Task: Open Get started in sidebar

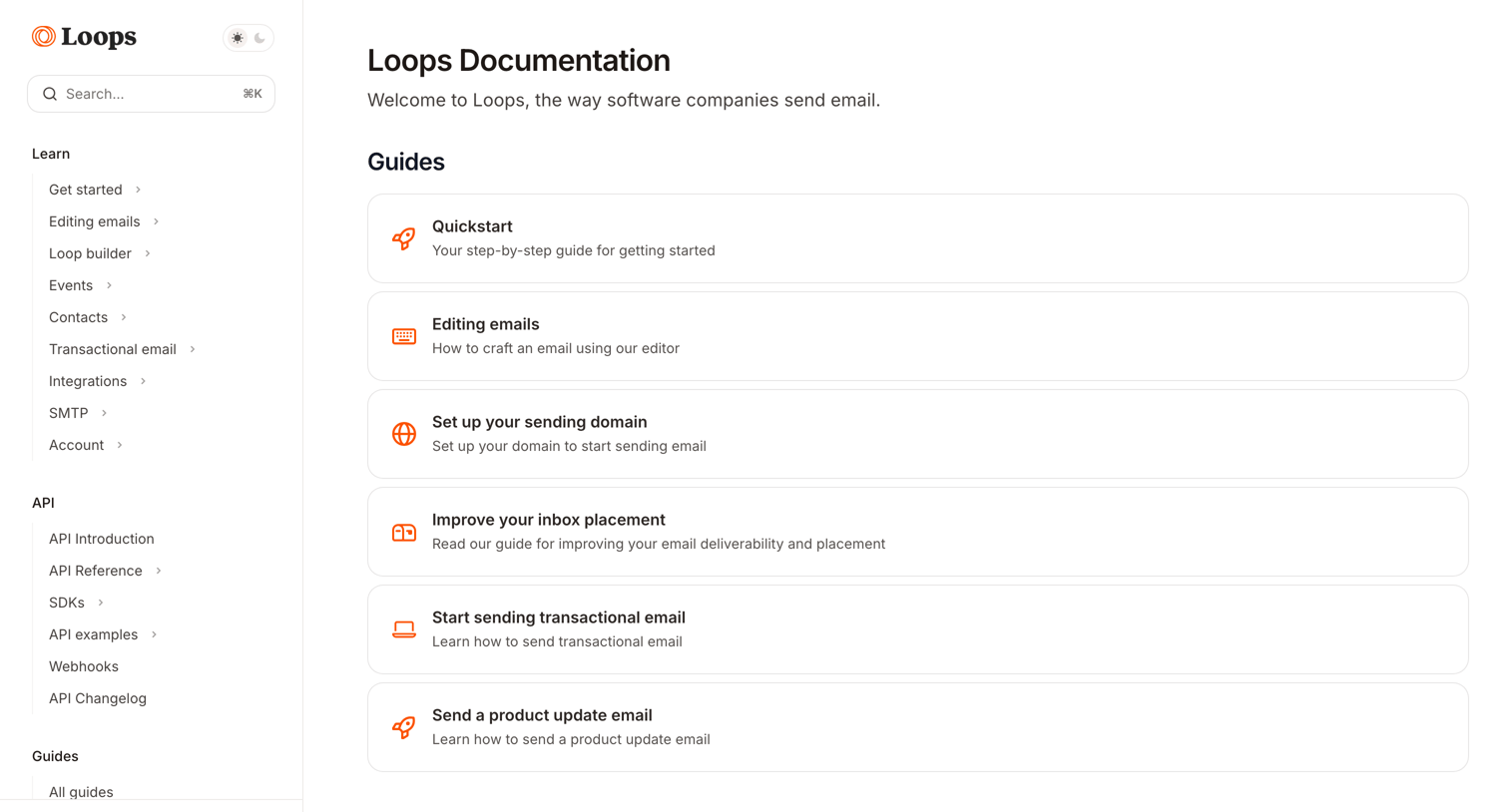Action: pos(86,190)
